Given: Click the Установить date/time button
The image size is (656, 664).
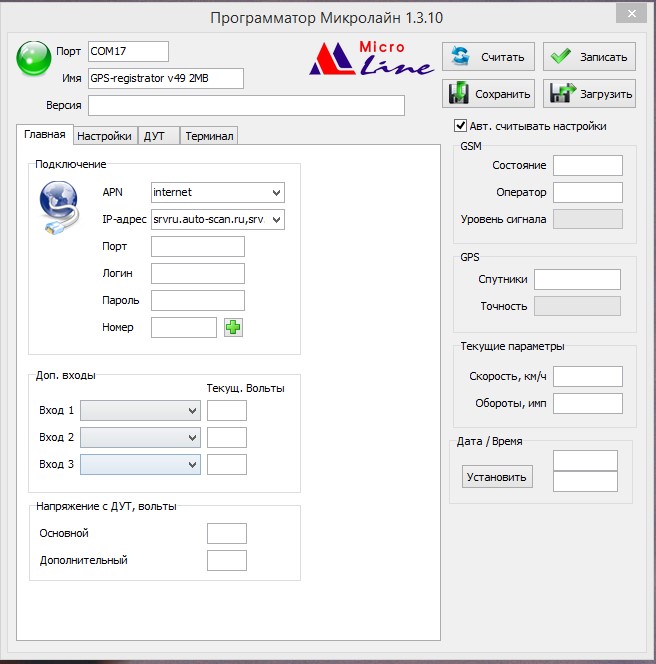Looking at the screenshot, I should click(x=497, y=477).
